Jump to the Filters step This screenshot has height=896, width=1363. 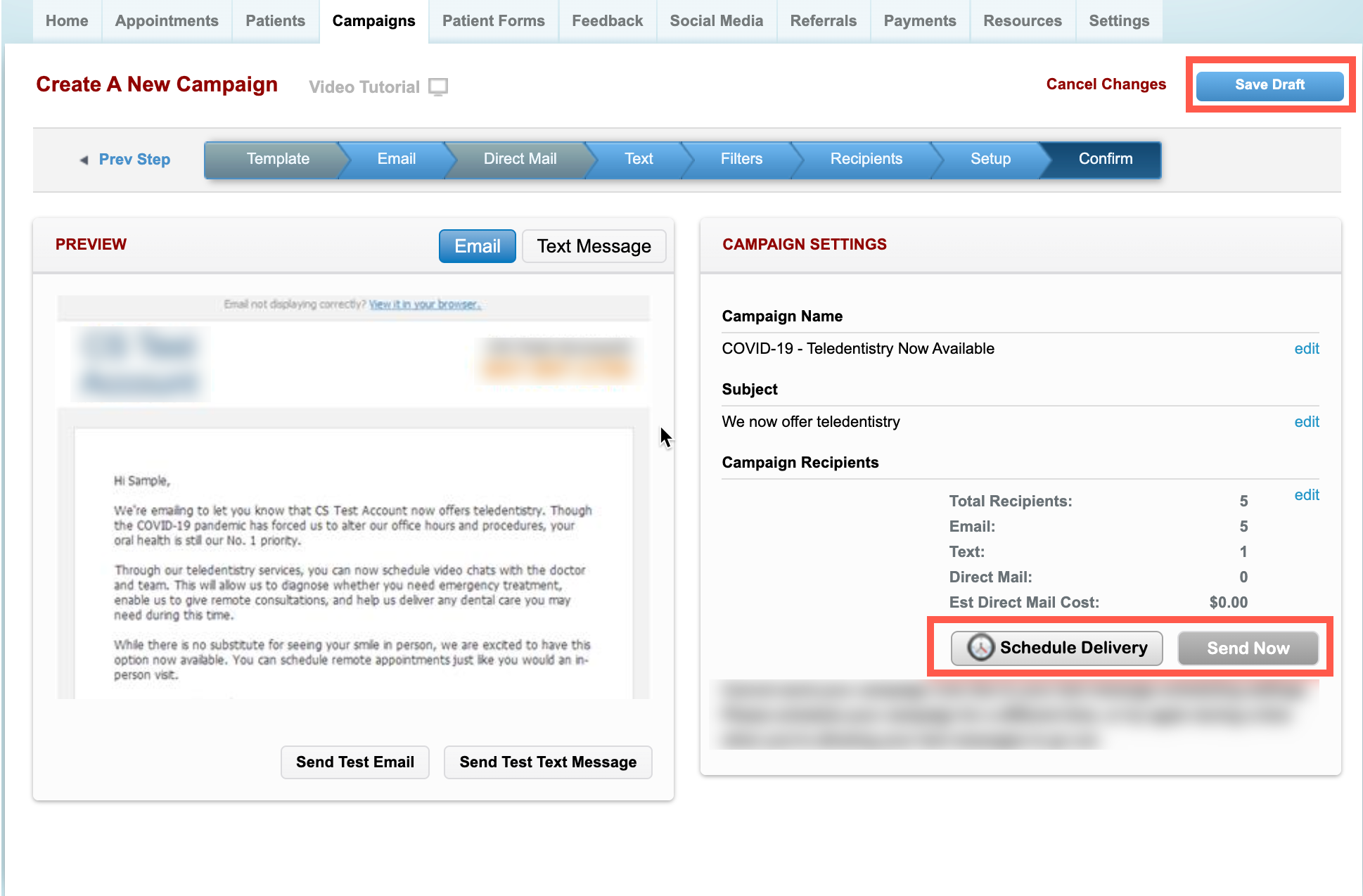pyautogui.click(x=741, y=159)
